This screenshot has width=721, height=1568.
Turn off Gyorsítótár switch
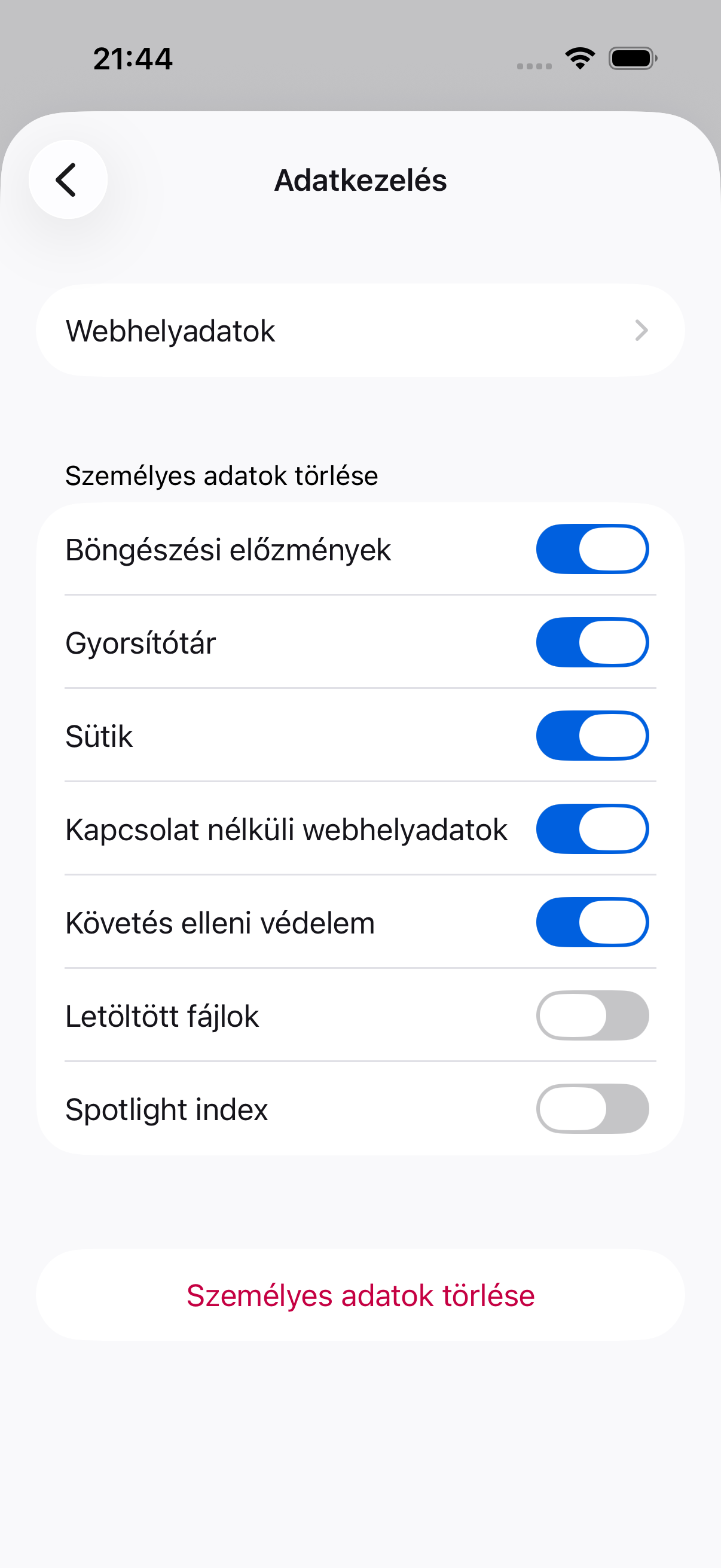(592, 642)
